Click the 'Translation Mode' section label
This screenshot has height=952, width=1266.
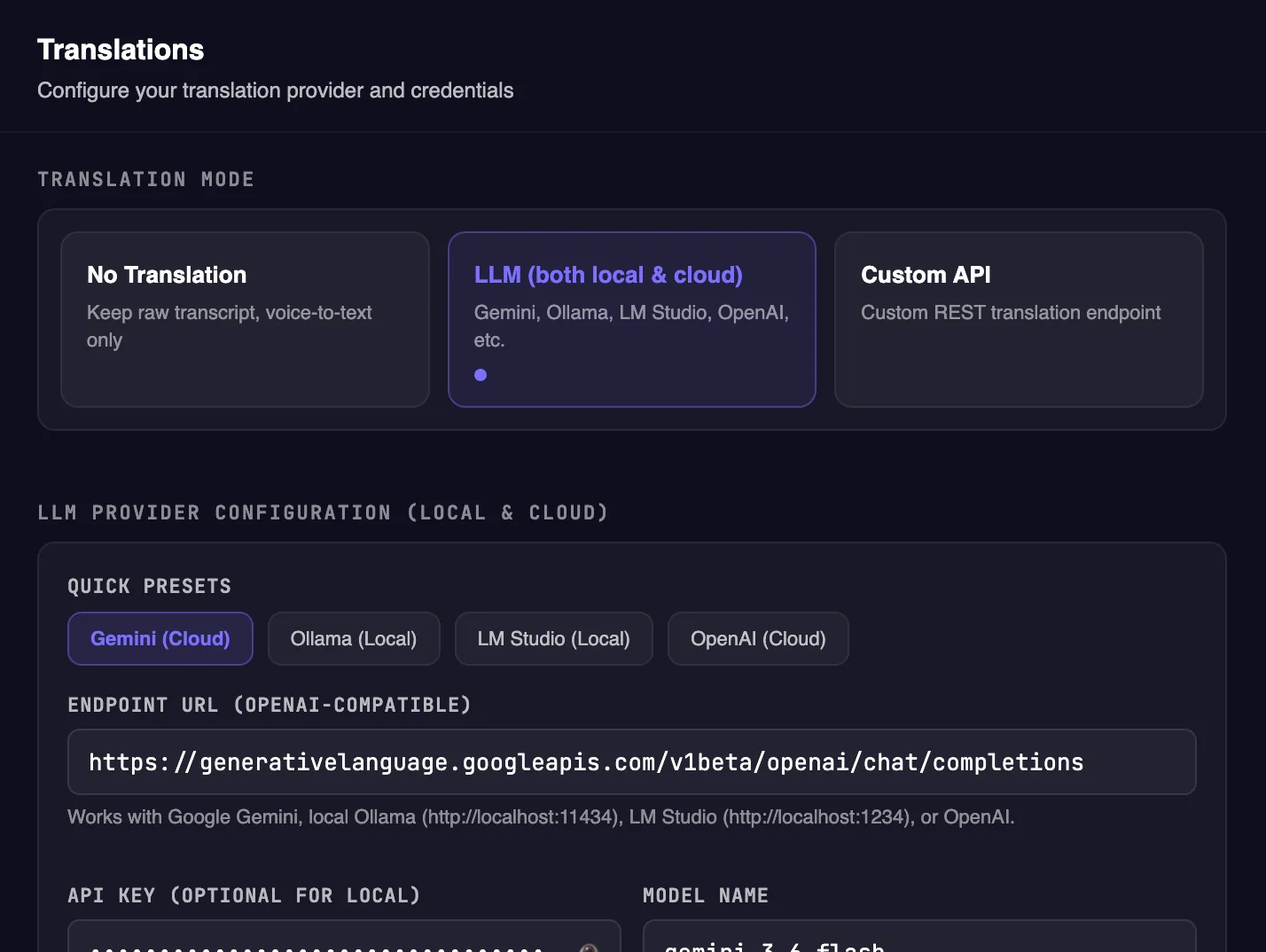tap(146, 179)
